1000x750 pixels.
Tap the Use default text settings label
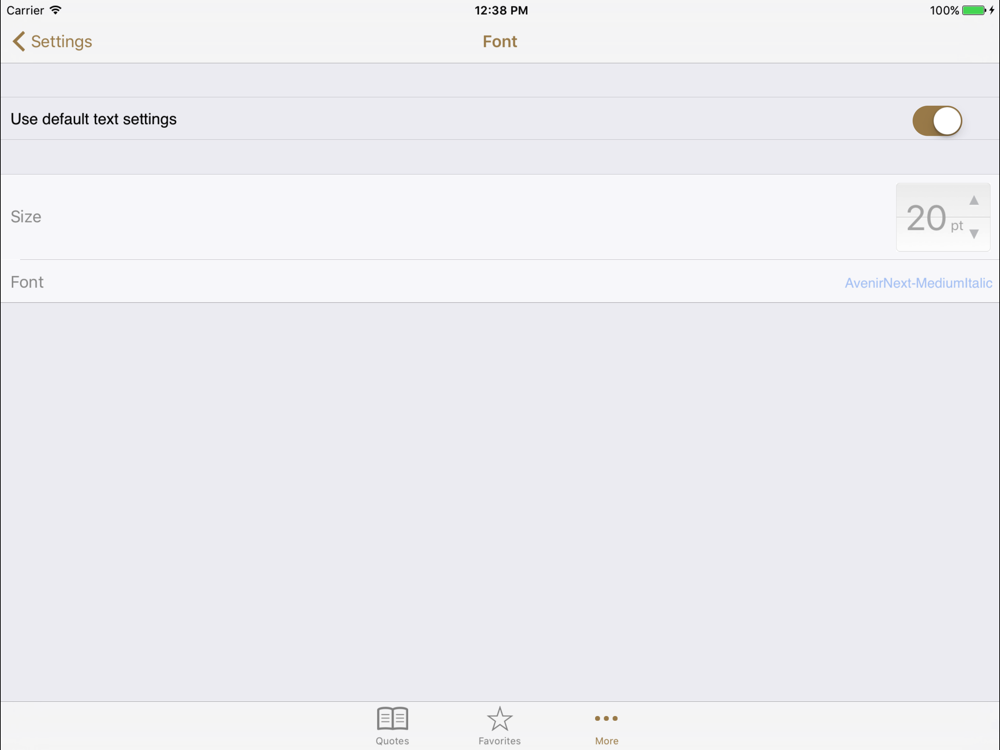click(94, 119)
